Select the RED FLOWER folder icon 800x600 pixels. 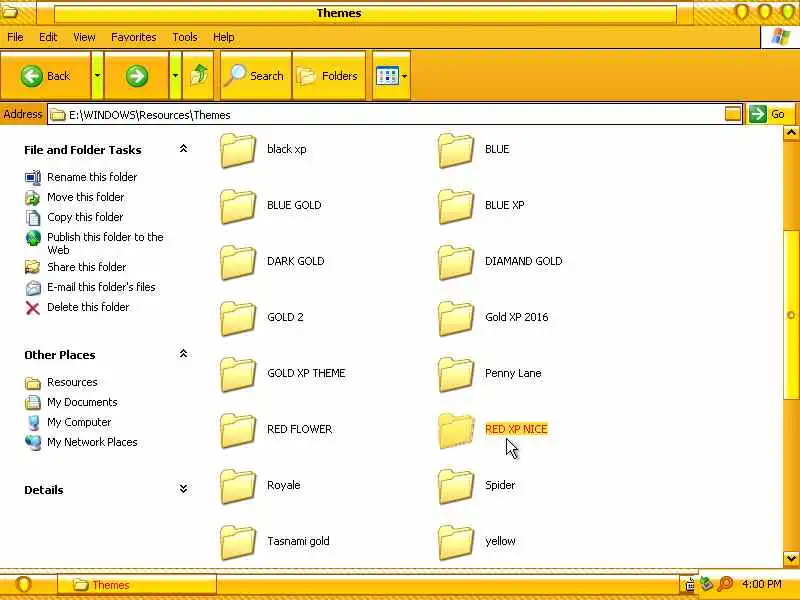tap(238, 431)
